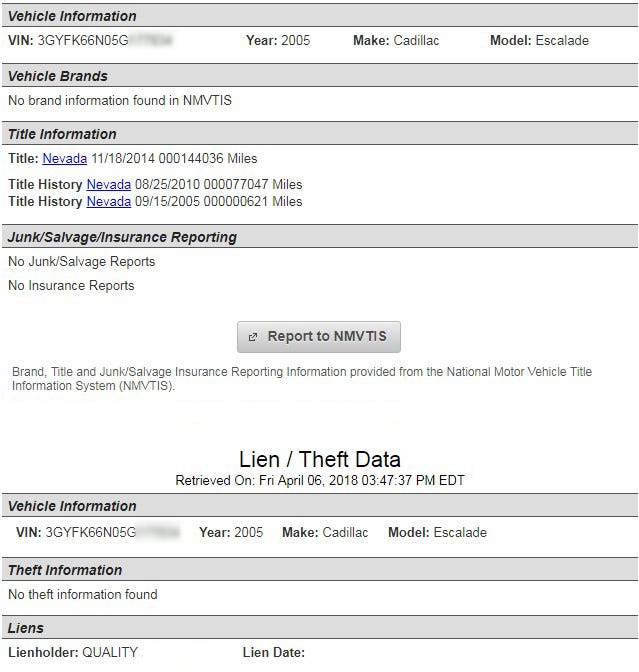Click 'No Insurance Reports' text

coord(71,285)
